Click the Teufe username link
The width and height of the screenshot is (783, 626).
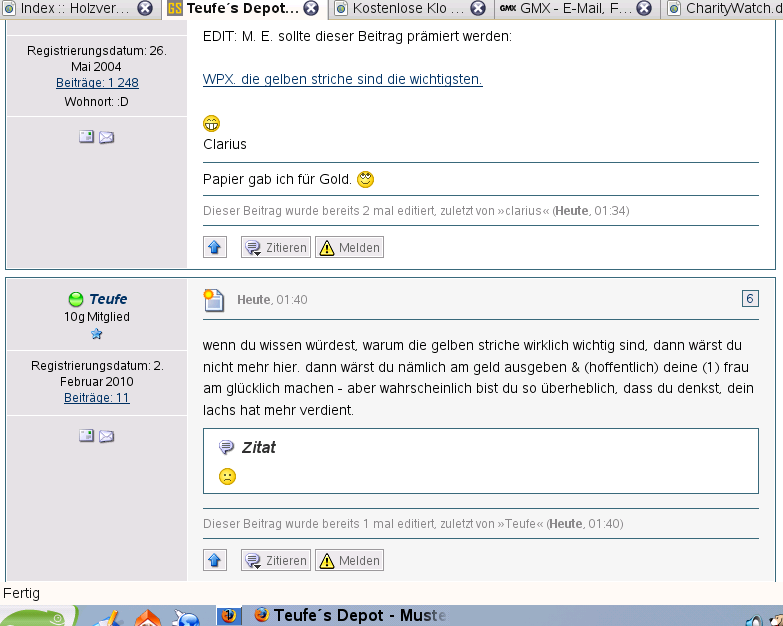point(107,299)
